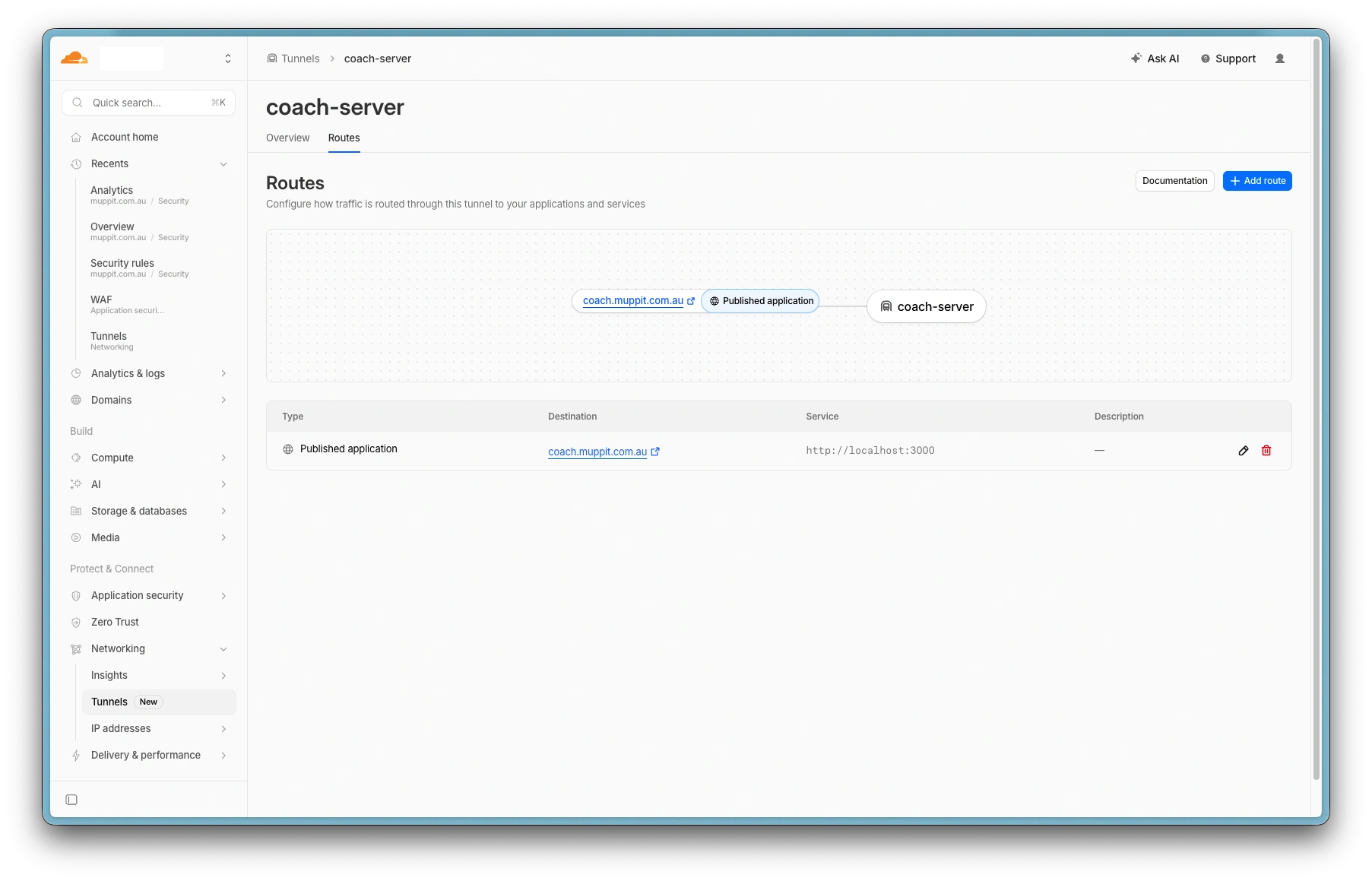Delete the route with red trash icon
Image resolution: width=1372 pixels, height=881 pixels.
tap(1266, 451)
